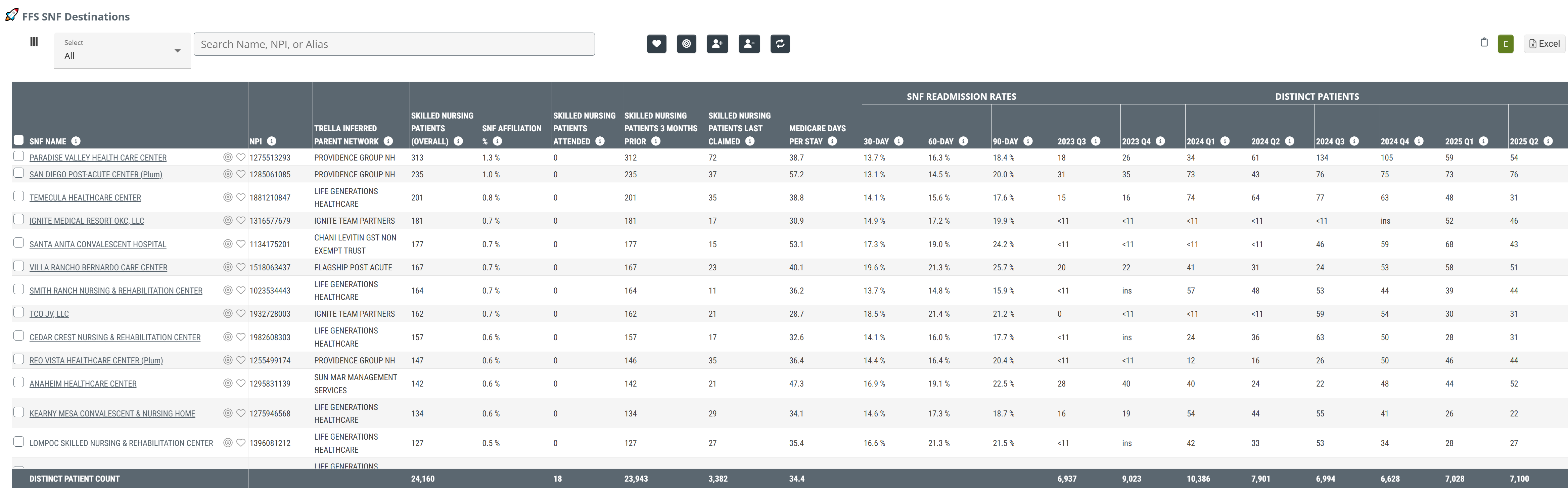Image resolution: width=1568 pixels, height=491 pixels.
Task: Click the favorites heart toolbar button
Action: (656, 44)
